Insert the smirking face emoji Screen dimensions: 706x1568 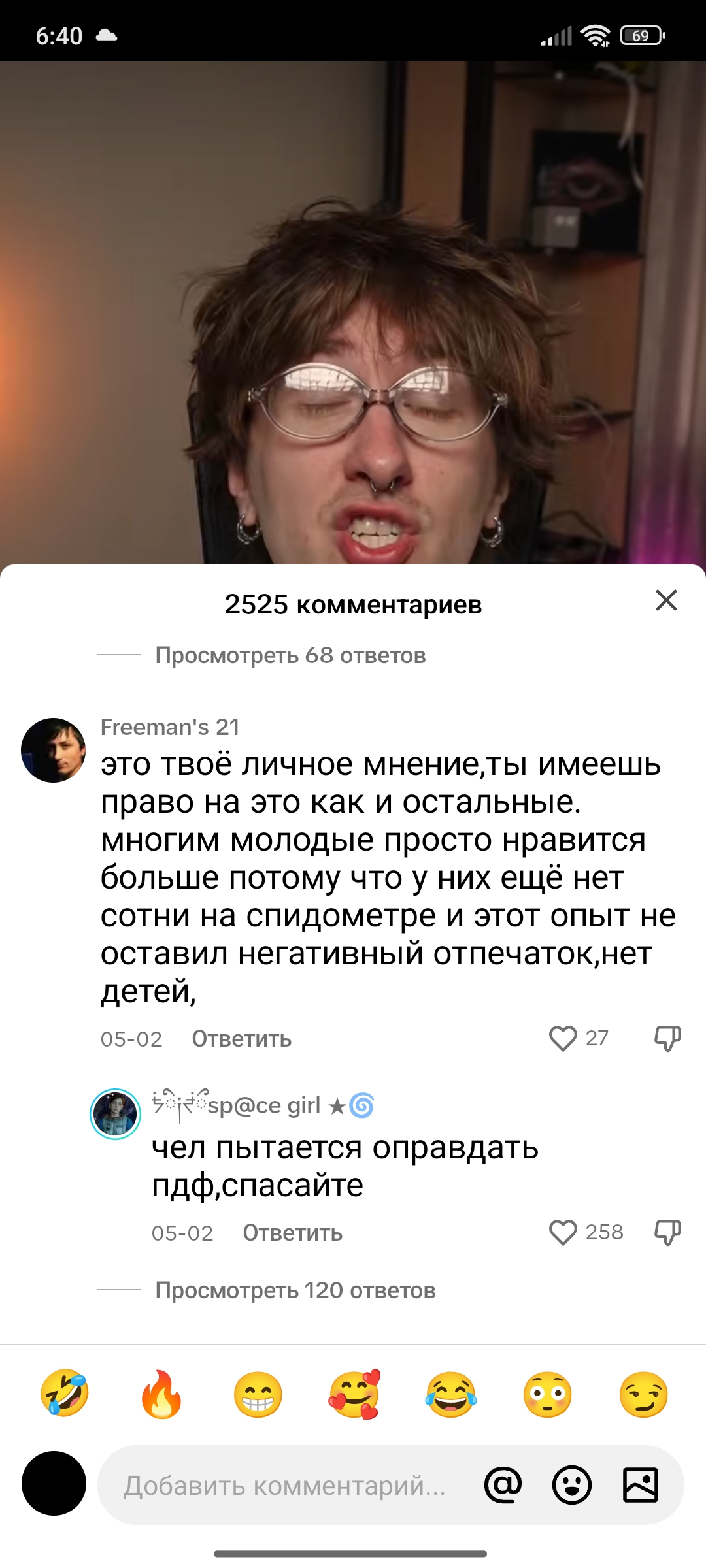pos(644,1394)
